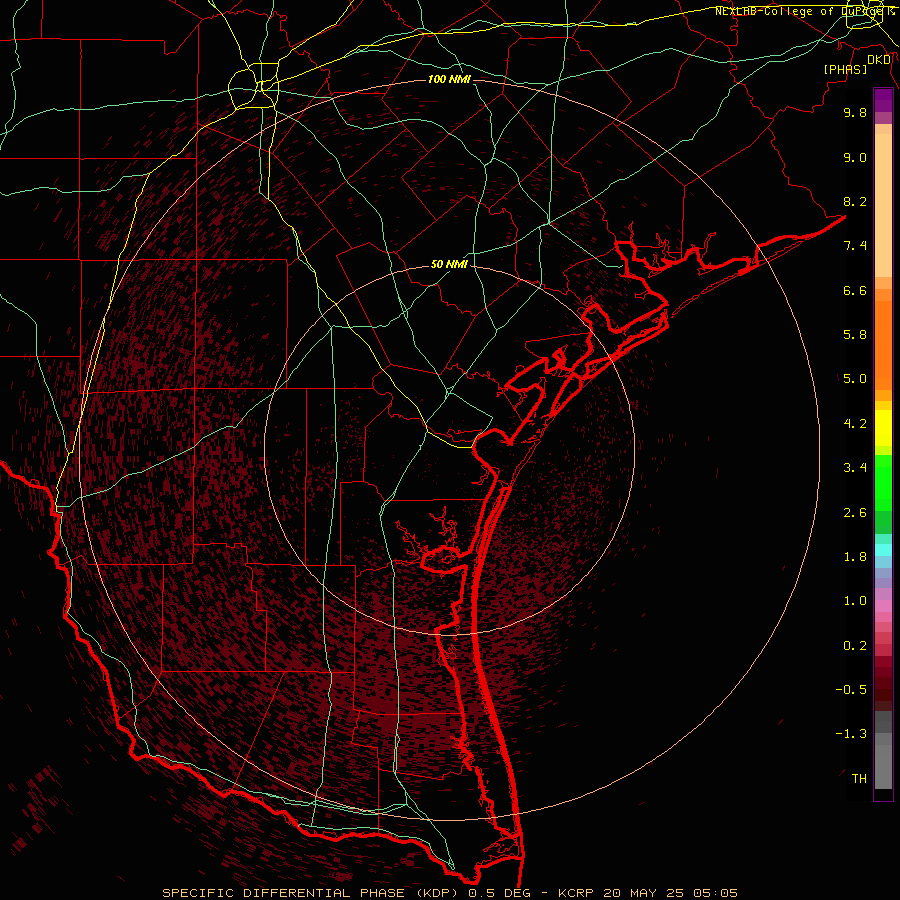Pick the yellow band of the color scale
This screenshot has width=900, height=900.
coord(883,428)
